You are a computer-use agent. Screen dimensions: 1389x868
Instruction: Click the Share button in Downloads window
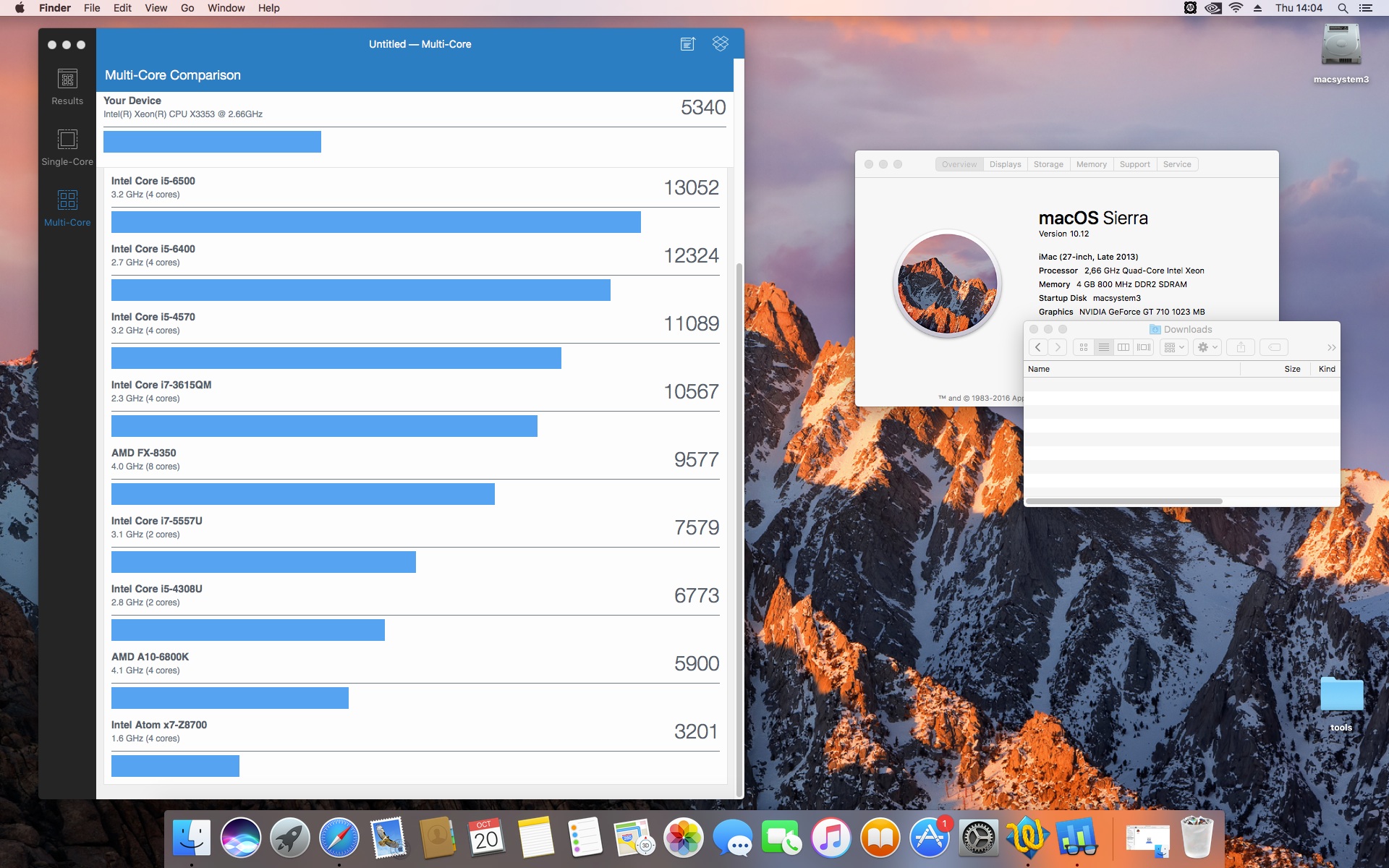pos(1241,348)
